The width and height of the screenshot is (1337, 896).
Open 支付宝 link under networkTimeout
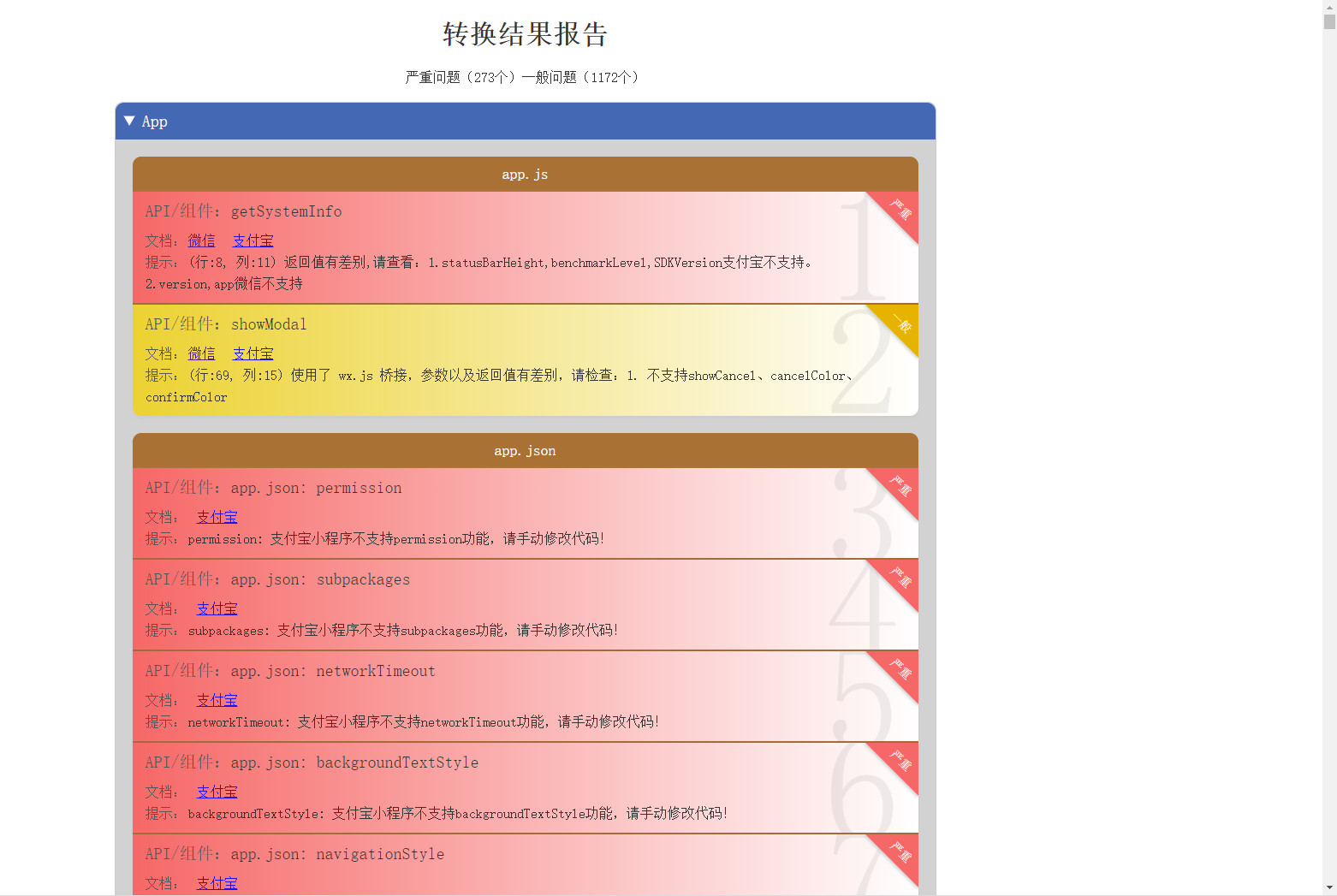(x=217, y=700)
